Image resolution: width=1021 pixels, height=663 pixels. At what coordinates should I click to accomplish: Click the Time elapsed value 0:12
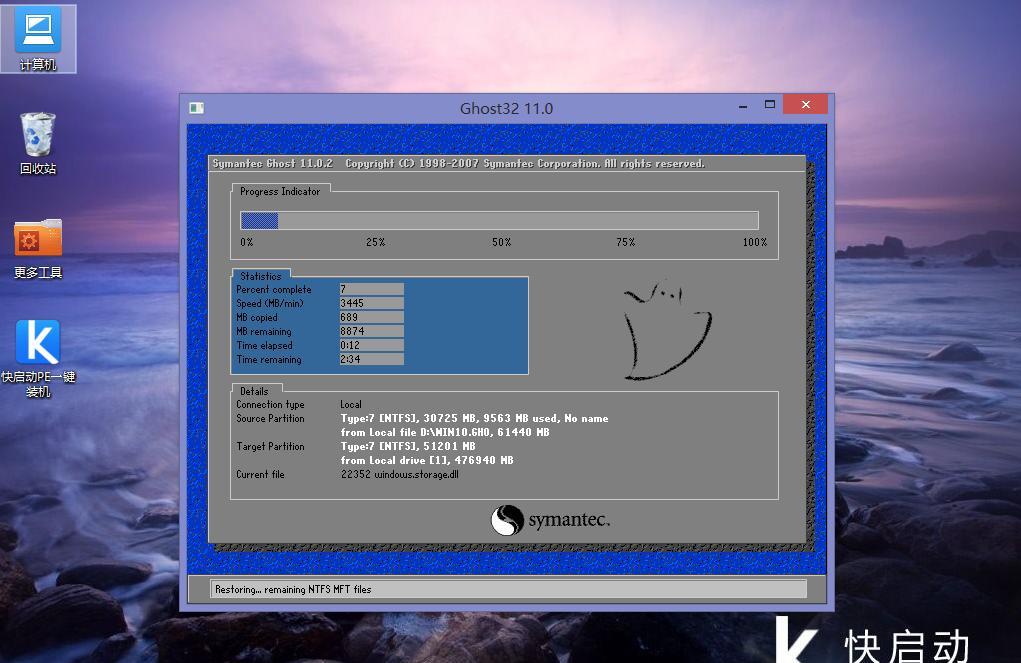[371, 345]
